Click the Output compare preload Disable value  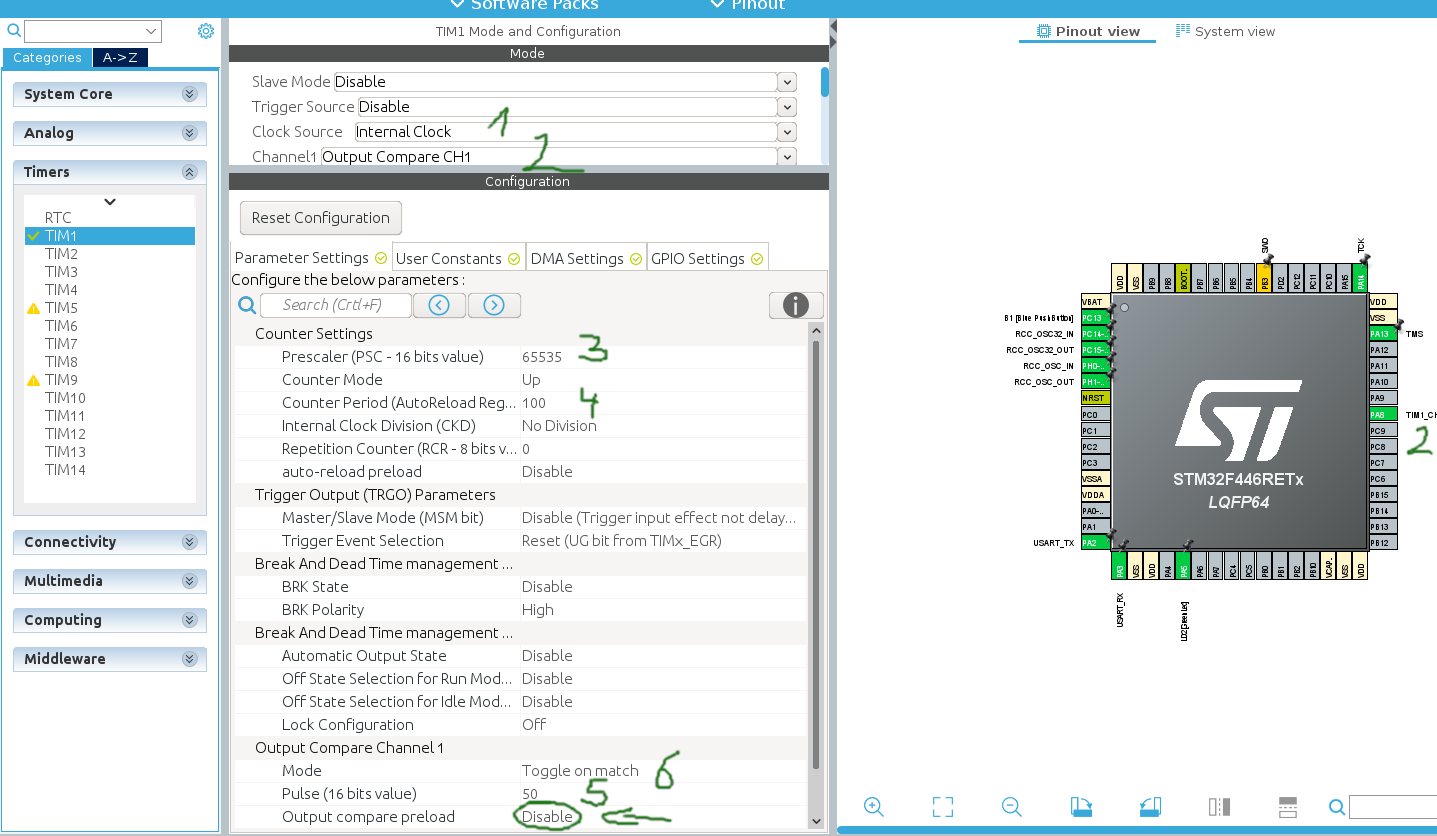pos(547,817)
